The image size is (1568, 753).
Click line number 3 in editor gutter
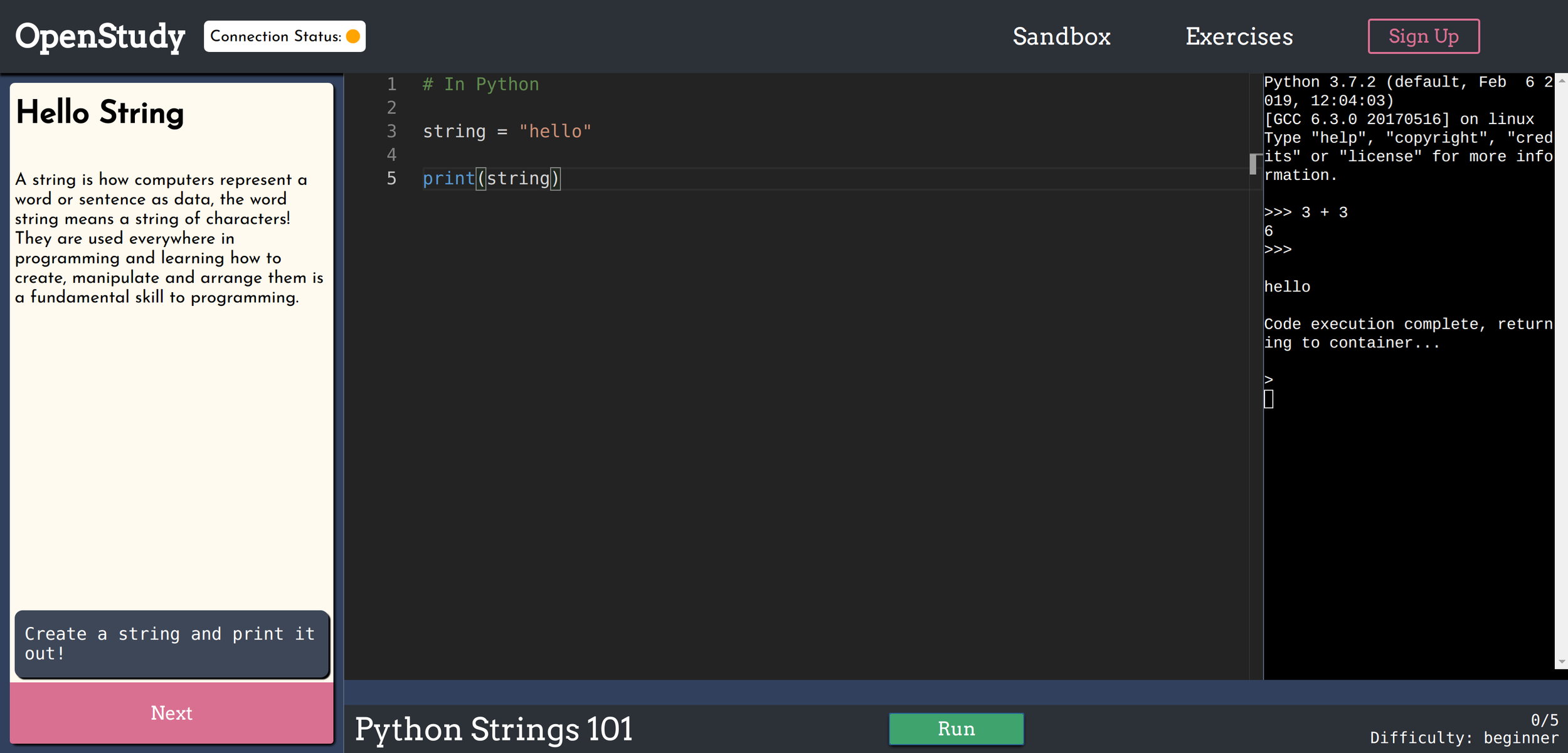click(x=391, y=131)
